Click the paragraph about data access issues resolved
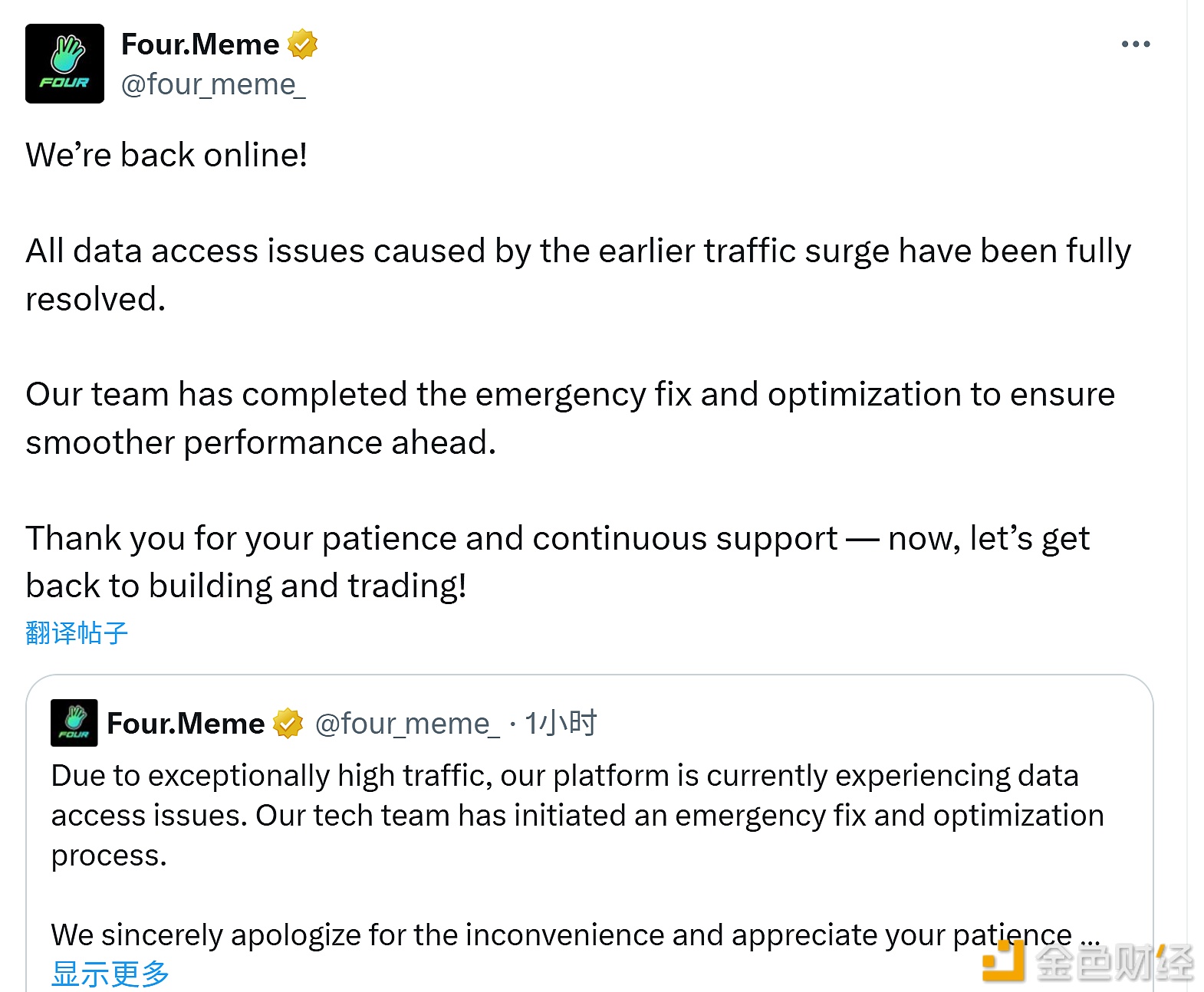 coord(577,274)
